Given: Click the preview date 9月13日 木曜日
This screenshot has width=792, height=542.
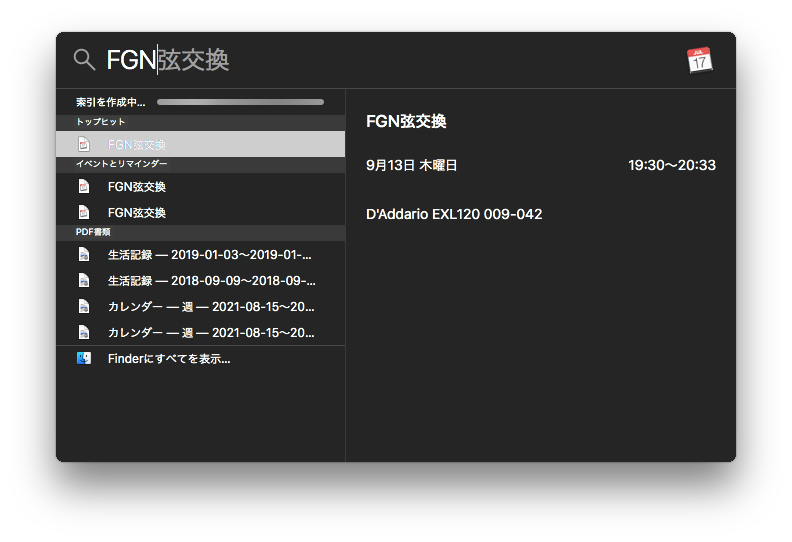Looking at the screenshot, I should point(411,165).
